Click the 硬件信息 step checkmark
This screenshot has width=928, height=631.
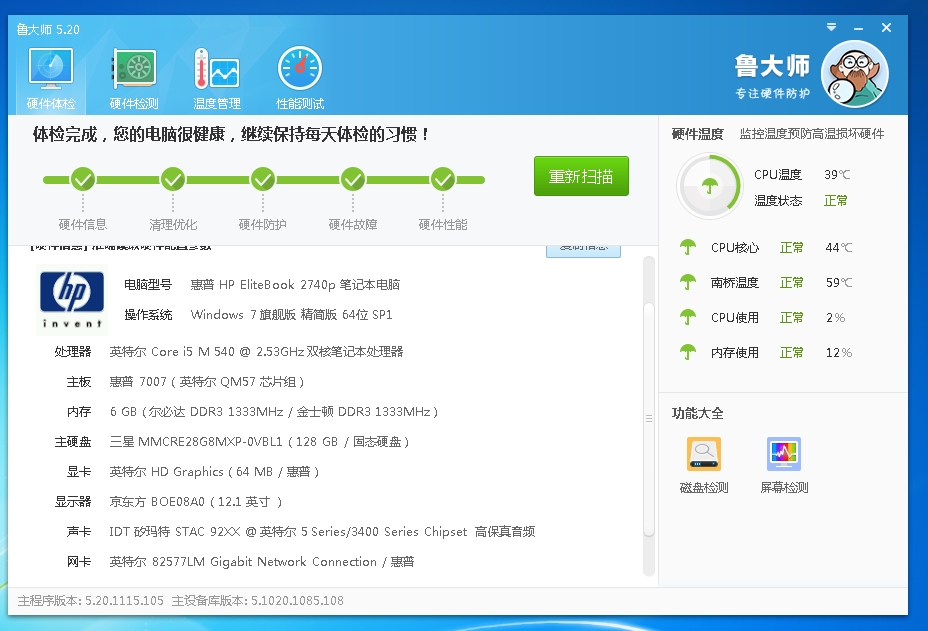[x=83, y=179]
